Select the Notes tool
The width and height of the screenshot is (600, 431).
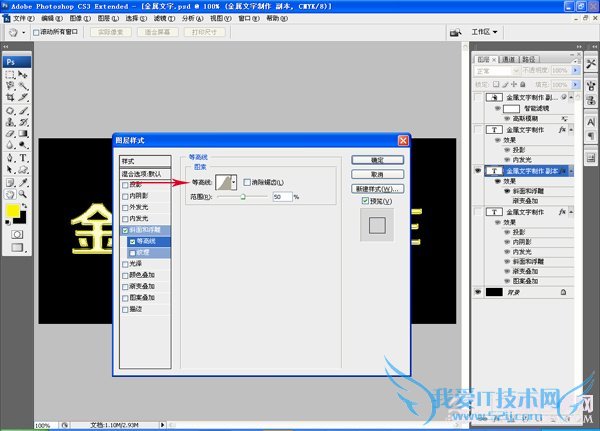10,183
